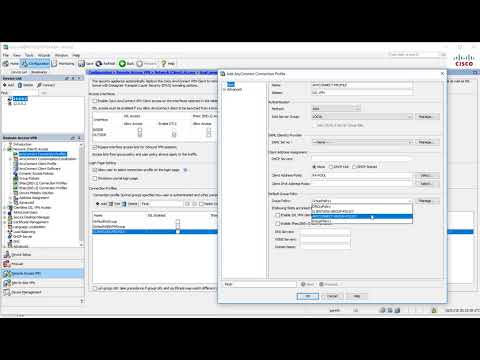The image size is (480, 360).
Task: Select Load Balancing tree item
Action: click(x=24, y=232)
